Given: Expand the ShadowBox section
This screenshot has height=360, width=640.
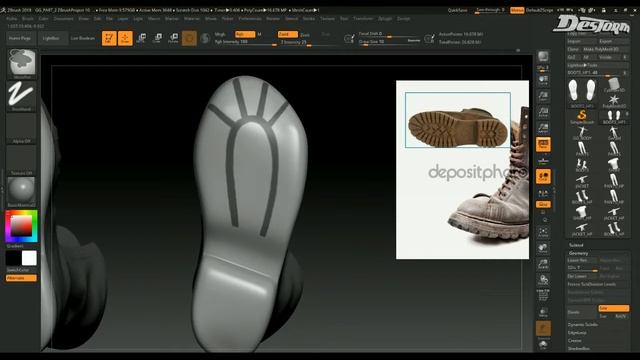Looking at the screenshot, I should tap(579, 349).
